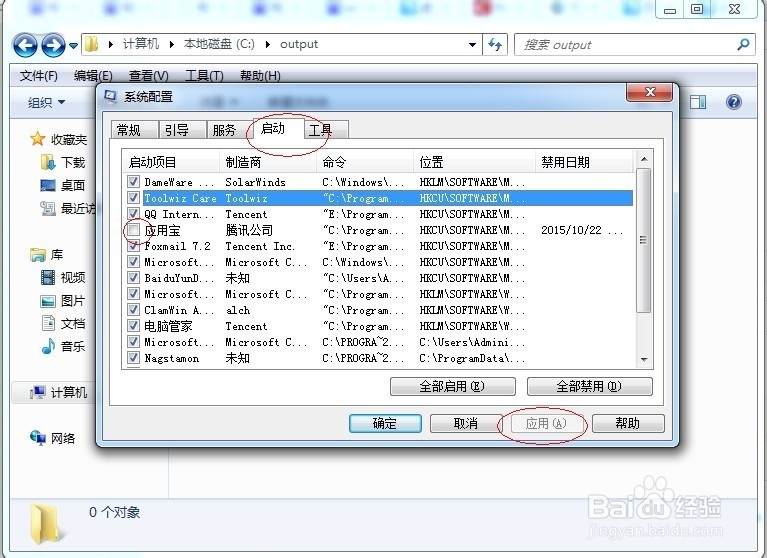Viewport: 767px width, 558px height.
Task: Click the 全部启用(E) button
Action: click(452, 386)
